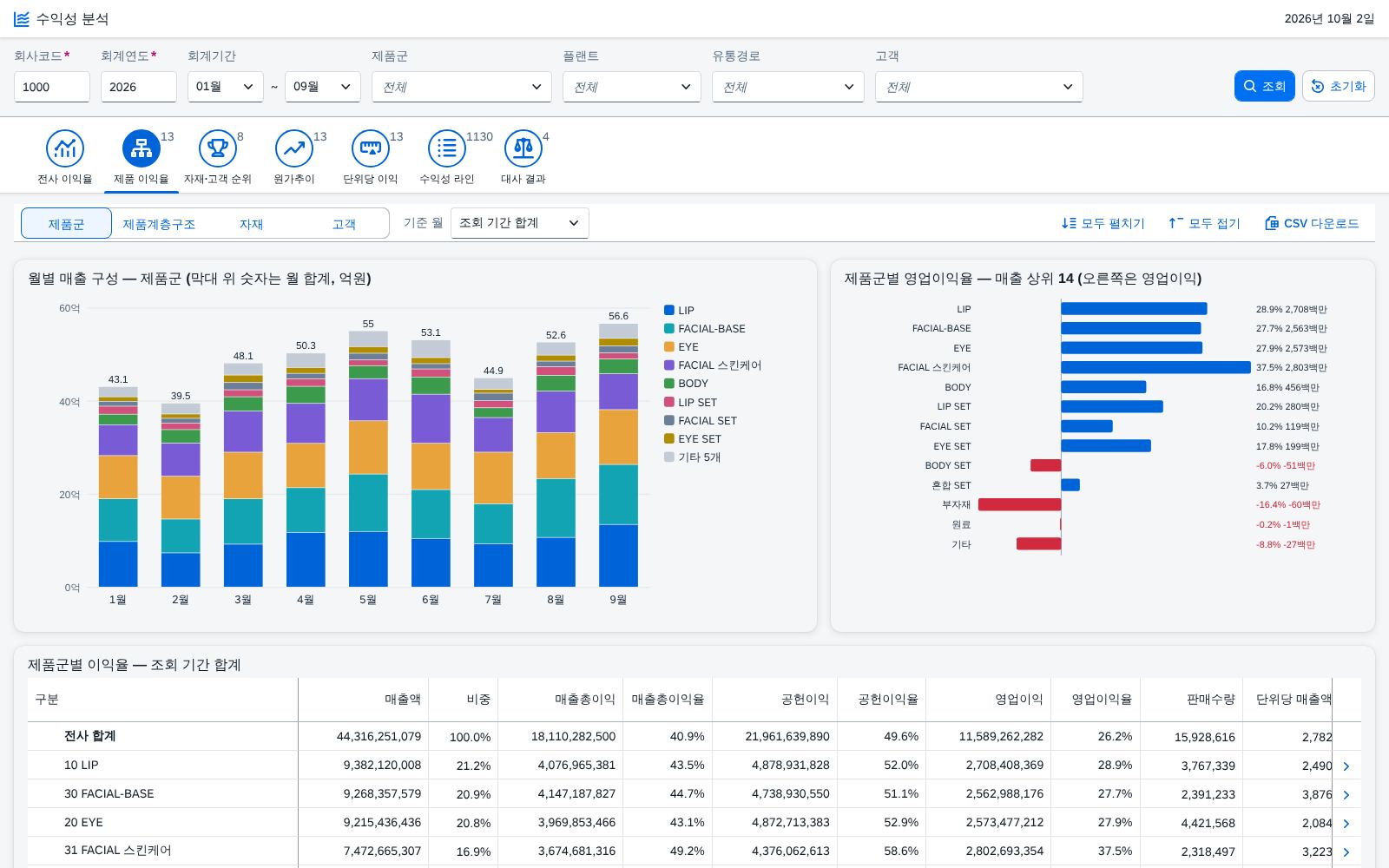1389x868 pixels.
Task: Expand the 고객 filter dropdown
Action: [x=979, y=87]
